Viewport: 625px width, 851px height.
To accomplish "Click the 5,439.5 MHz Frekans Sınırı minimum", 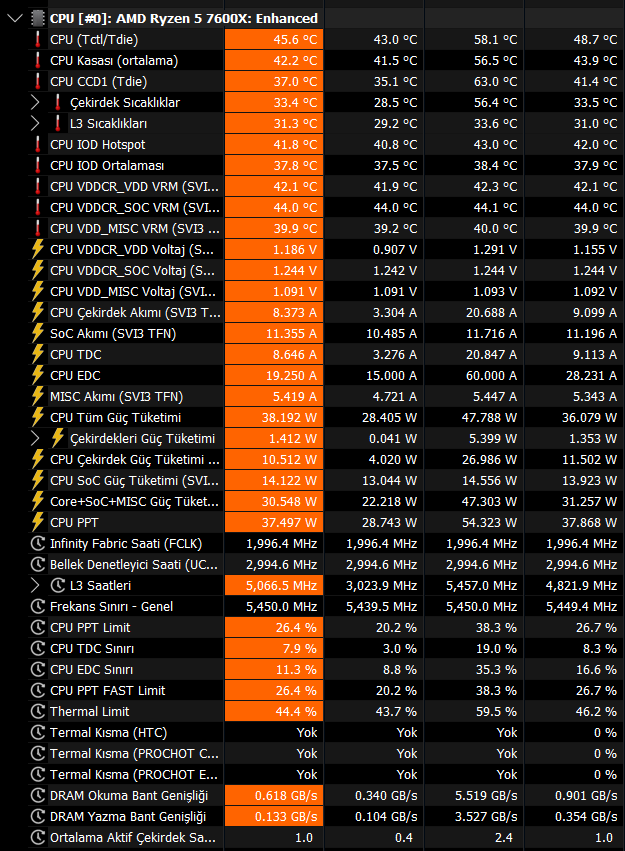I will (x=381, y=607).
